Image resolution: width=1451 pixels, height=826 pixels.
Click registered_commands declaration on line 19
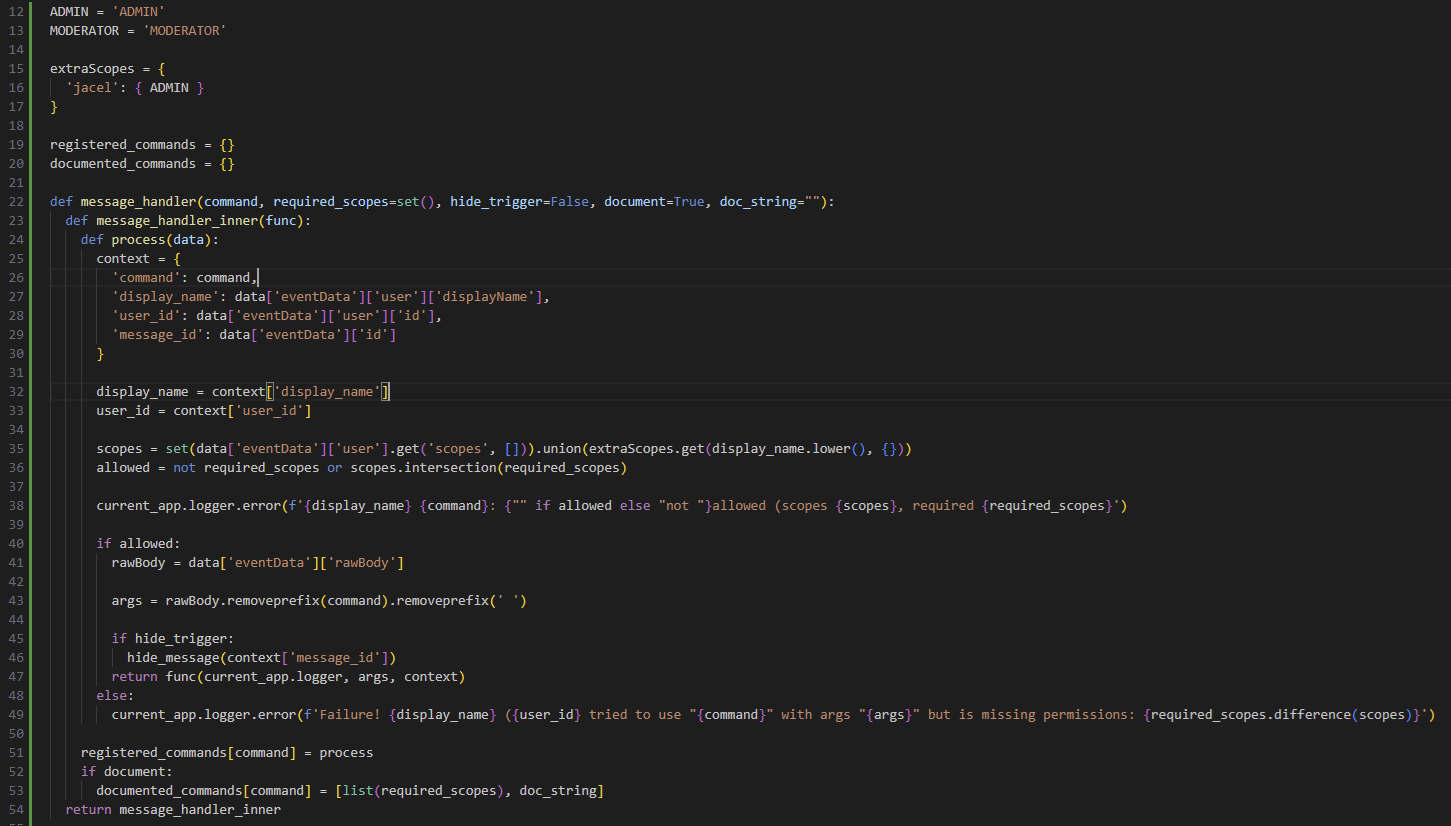(x=122, y=145)
